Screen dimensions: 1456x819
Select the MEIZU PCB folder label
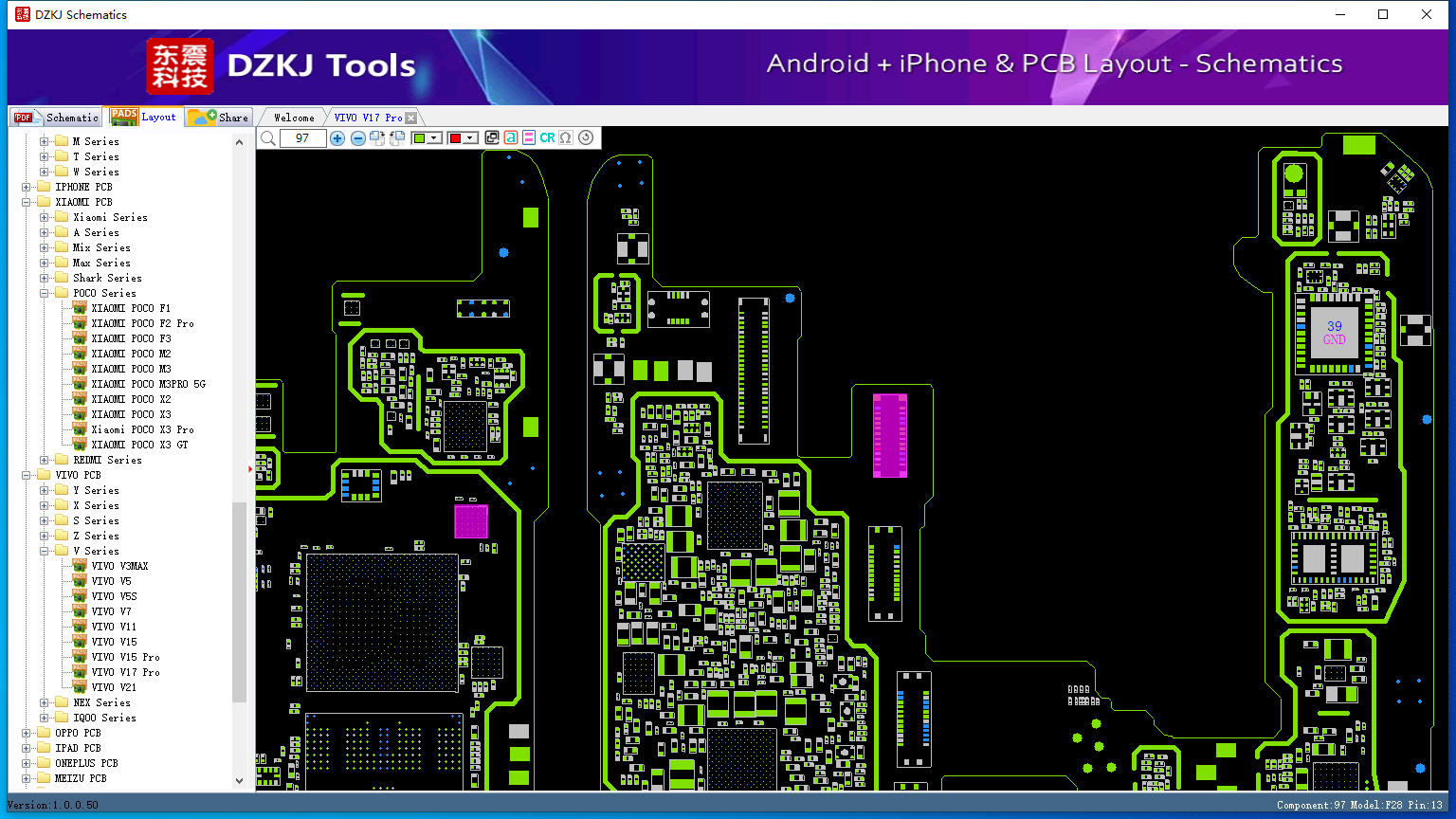pos(81,778)
